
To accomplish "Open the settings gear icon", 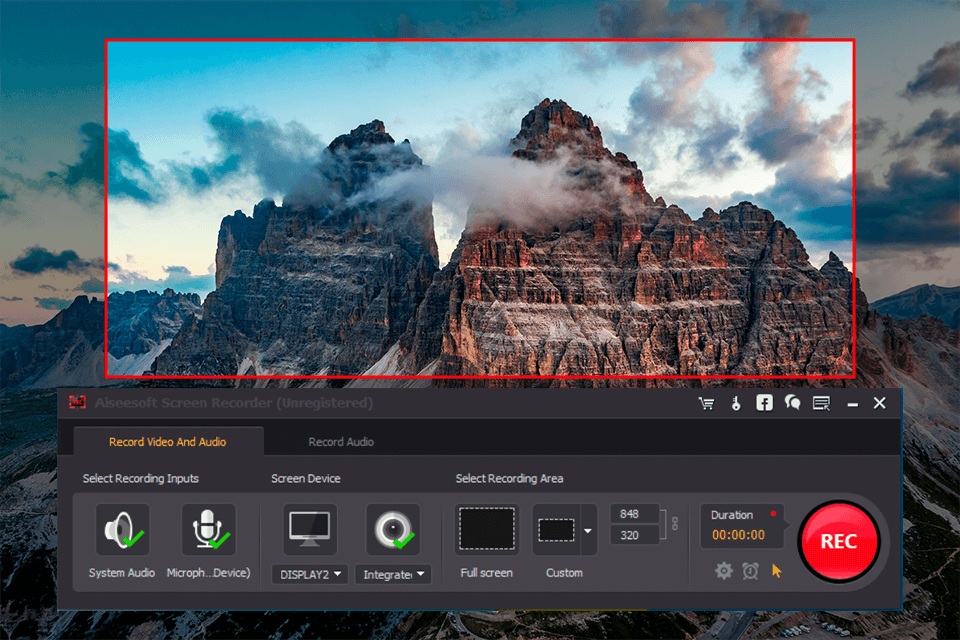I will coord(724,571).
